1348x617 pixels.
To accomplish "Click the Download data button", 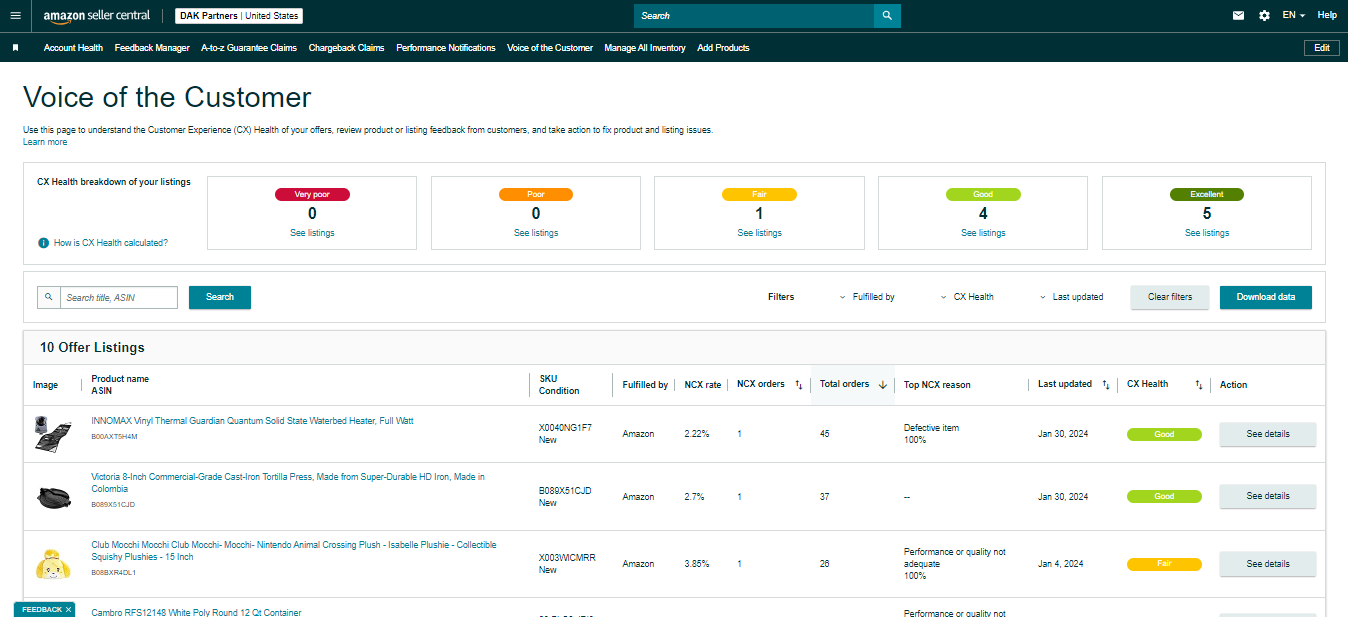I will click(1266, 297).
